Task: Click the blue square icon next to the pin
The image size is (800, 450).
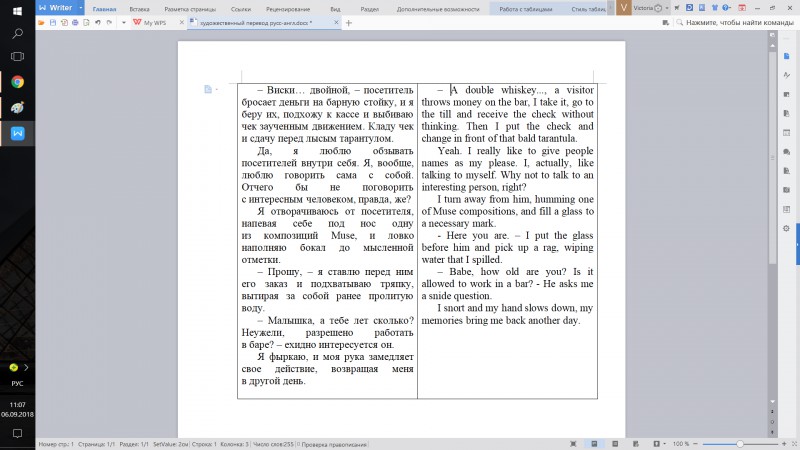Action: point(689,8)
